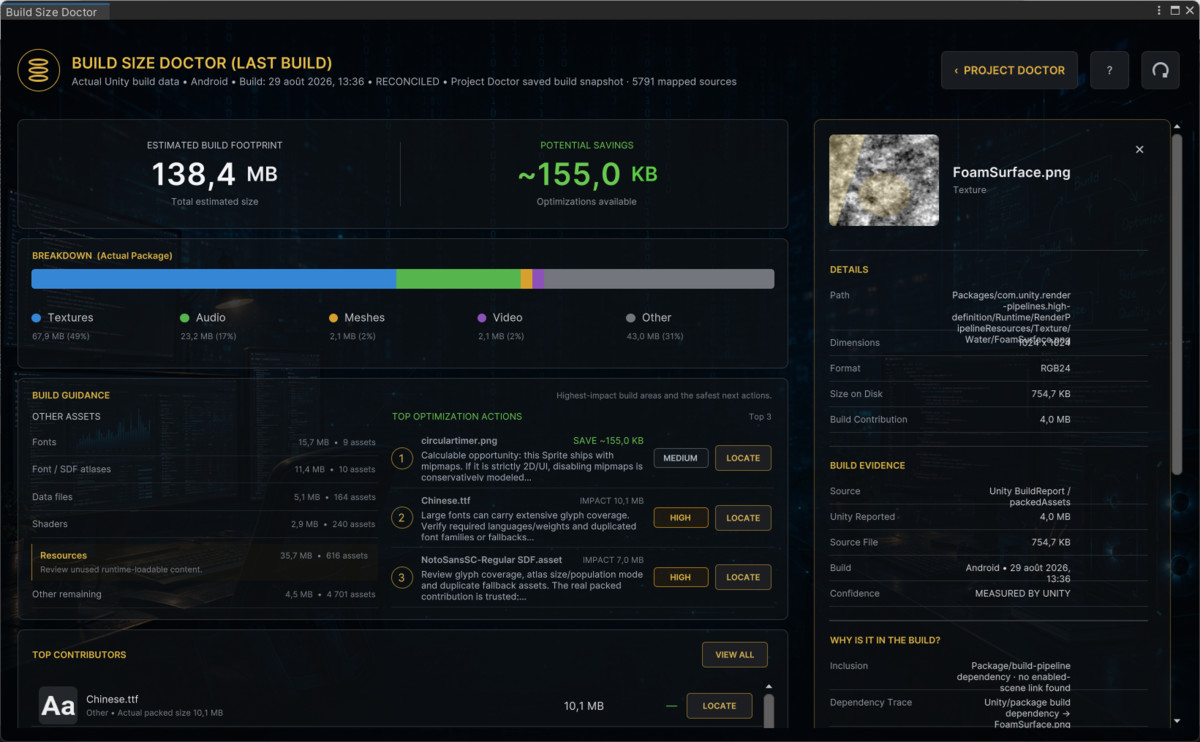
Task: Click the number 1 badge for circulartimer.png
Action: [x=402, y=458]
